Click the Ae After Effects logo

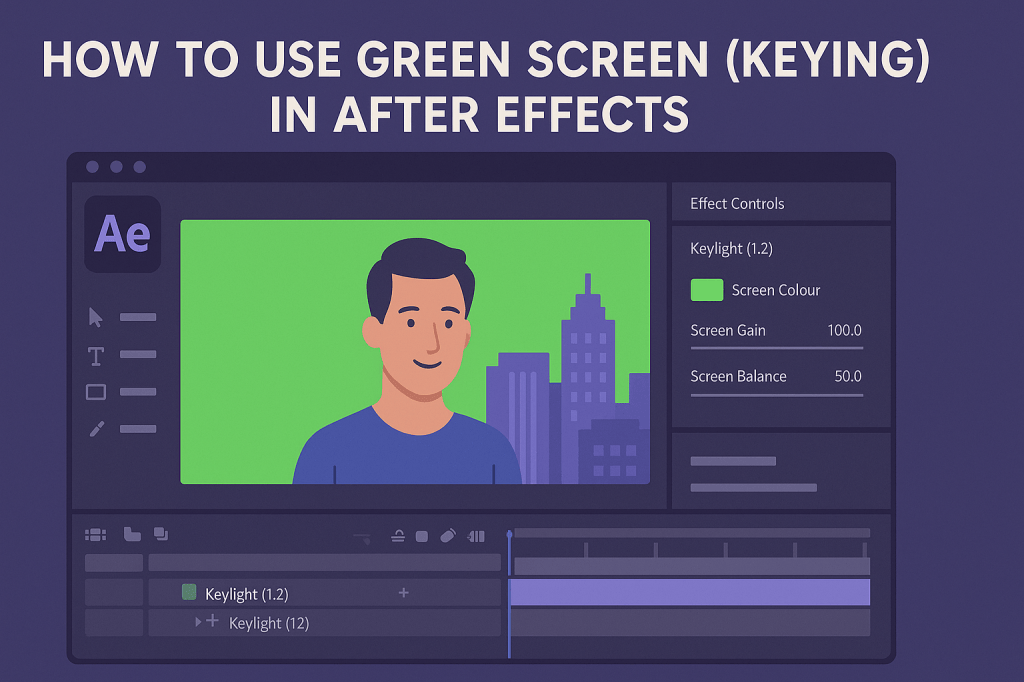(123, 234)
